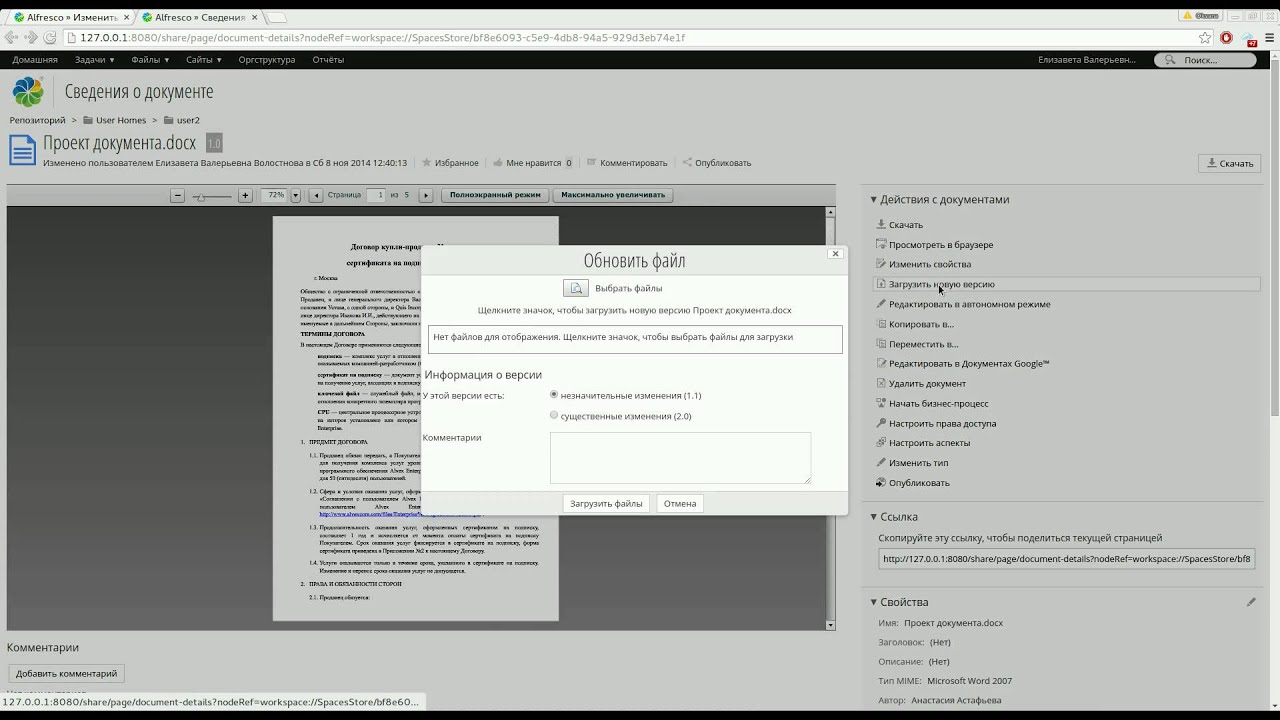Click the share link URL field
Viewport: 1280px width, 720px height.
tap(1067, 559)
